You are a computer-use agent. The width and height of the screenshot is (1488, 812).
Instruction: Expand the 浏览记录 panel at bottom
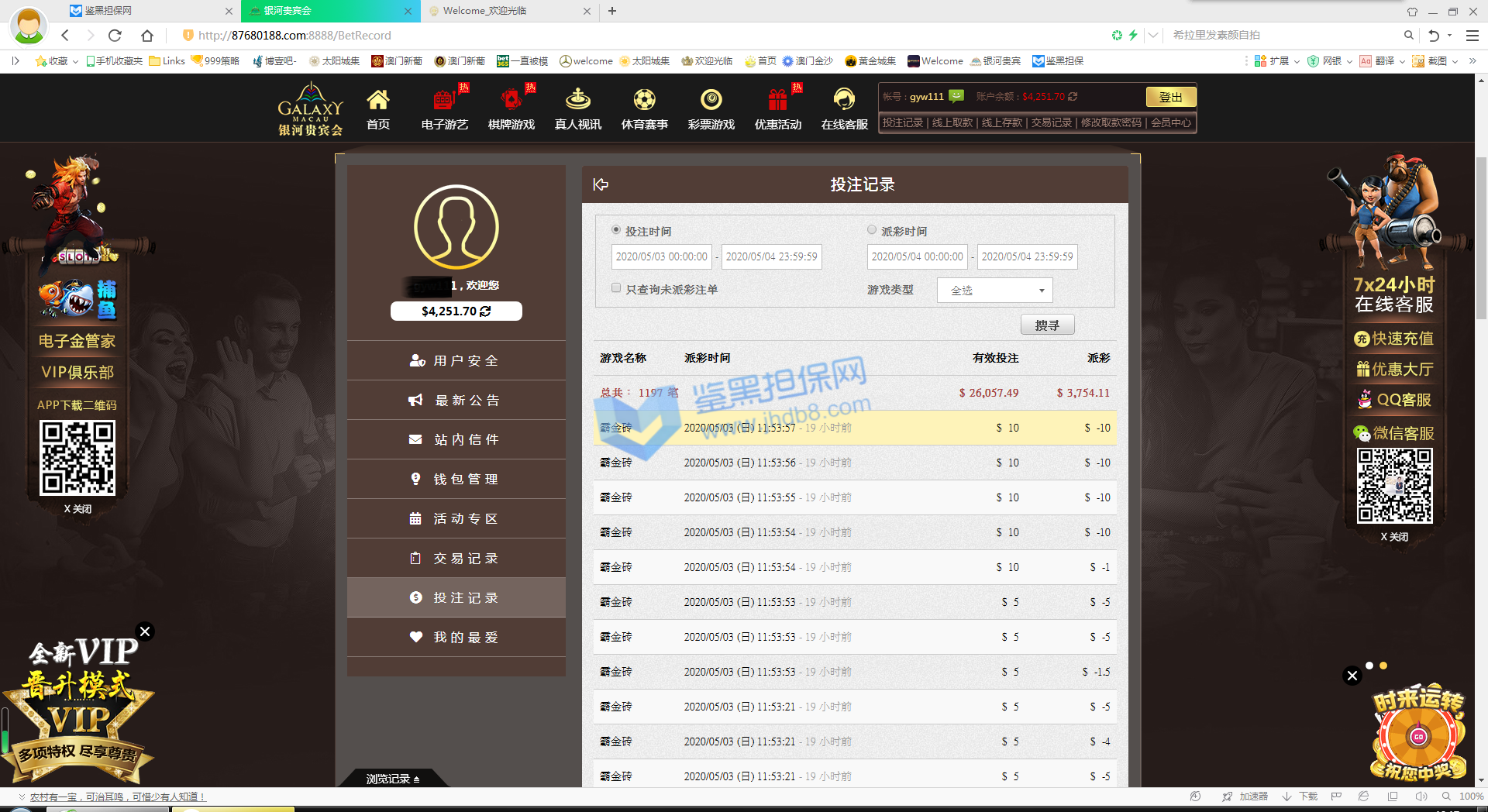[393, 779]
